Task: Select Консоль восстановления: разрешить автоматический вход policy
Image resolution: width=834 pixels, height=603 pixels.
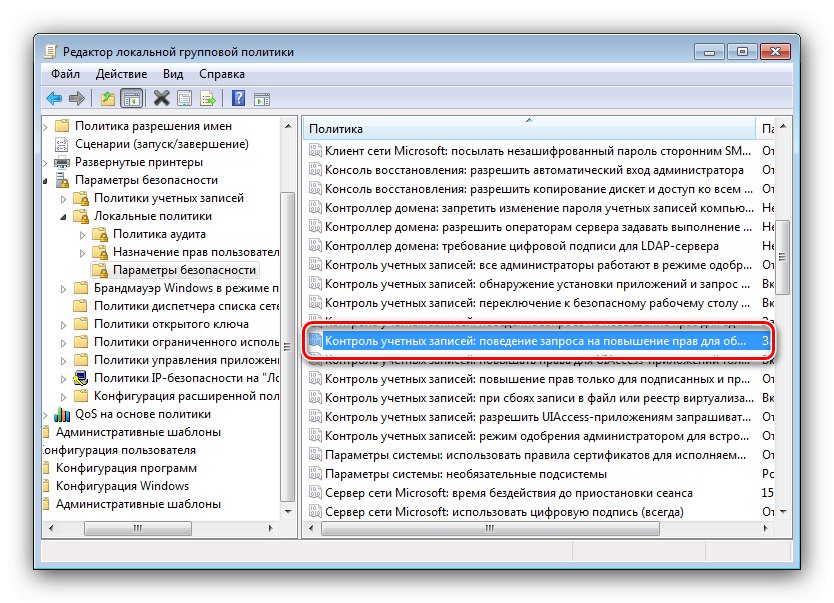Action: point(534,170)
